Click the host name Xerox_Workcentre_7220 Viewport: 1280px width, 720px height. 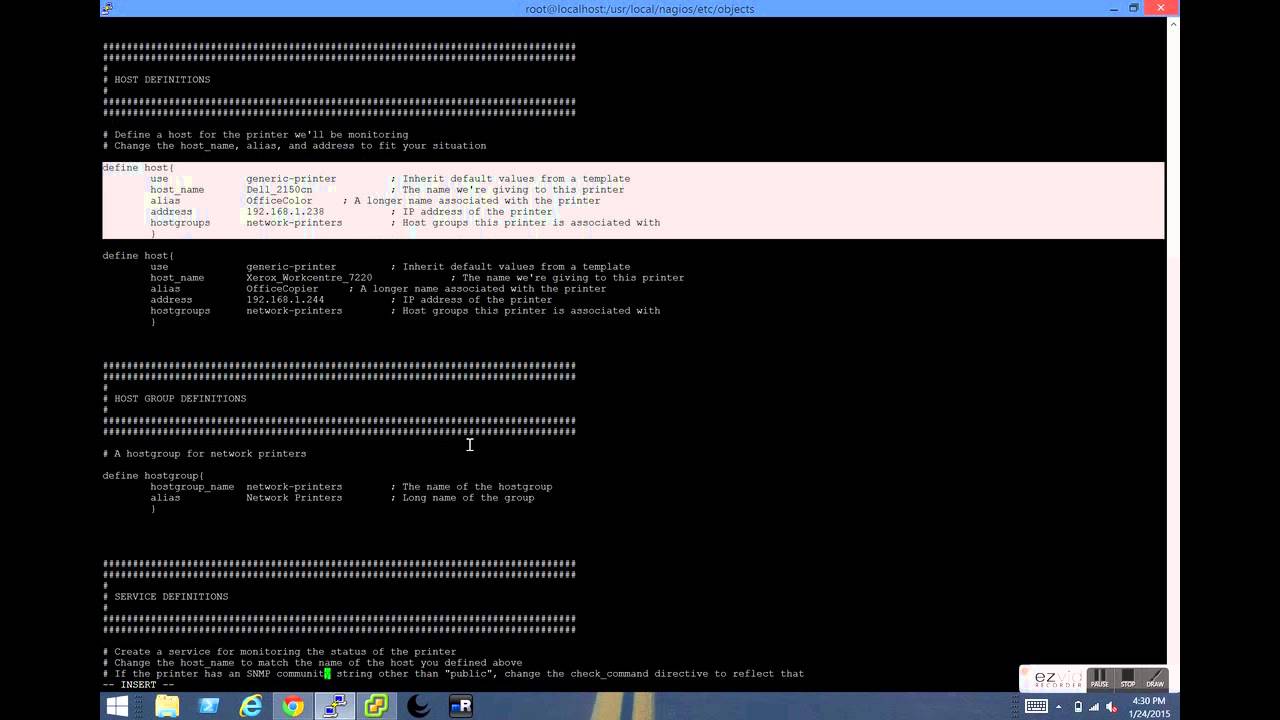(x=309, y=278)
